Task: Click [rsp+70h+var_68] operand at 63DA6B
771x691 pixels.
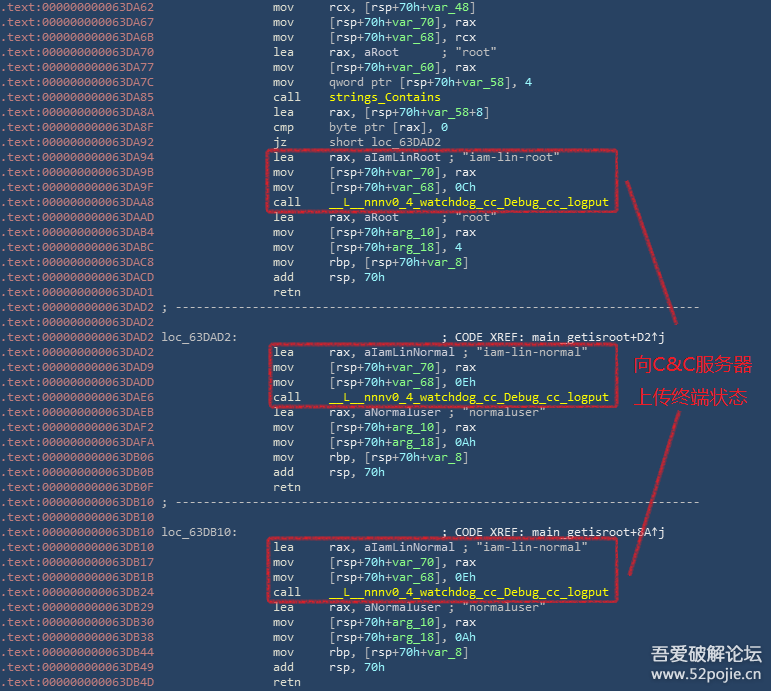Action: click(385, 37)
